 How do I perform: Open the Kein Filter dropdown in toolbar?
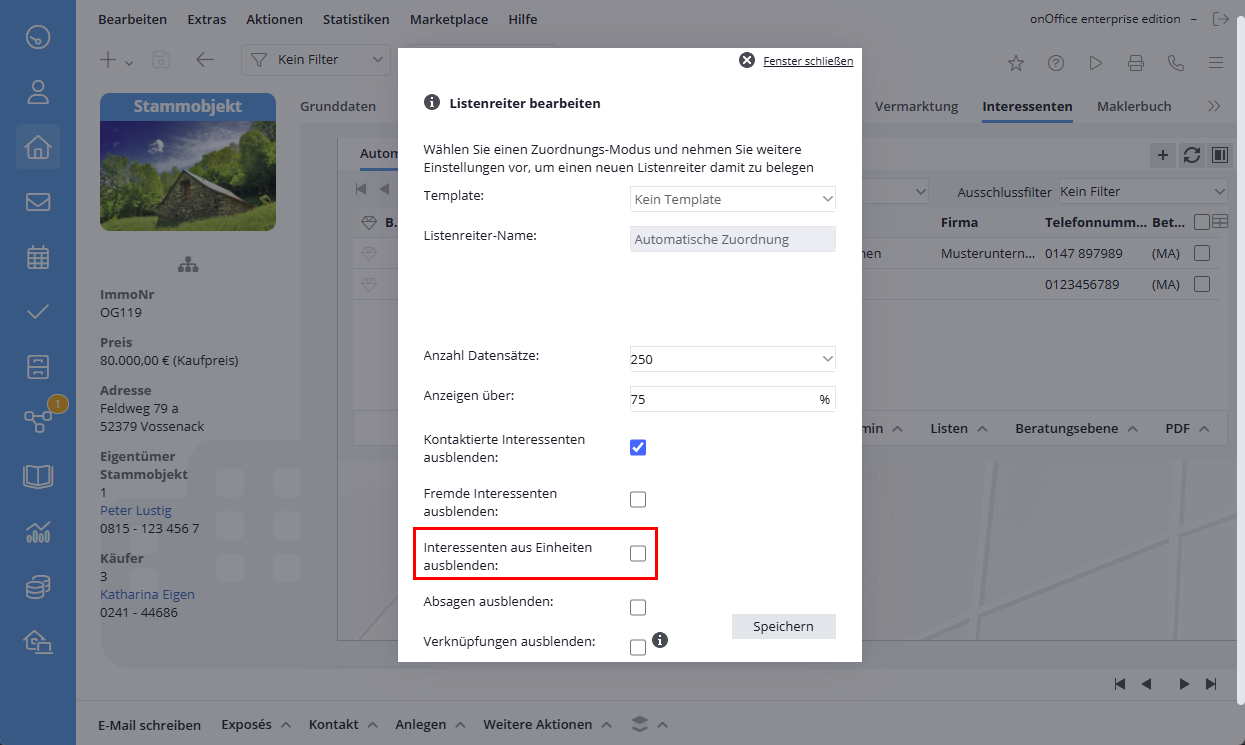coord(315,60)
